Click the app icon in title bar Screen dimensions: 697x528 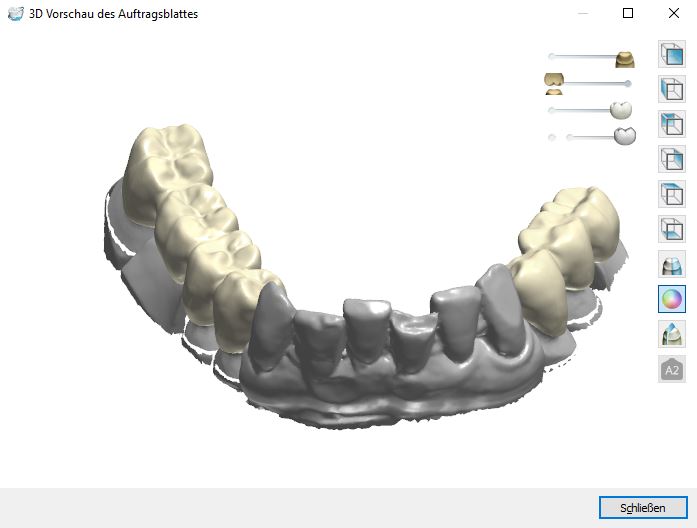point(16,13)
